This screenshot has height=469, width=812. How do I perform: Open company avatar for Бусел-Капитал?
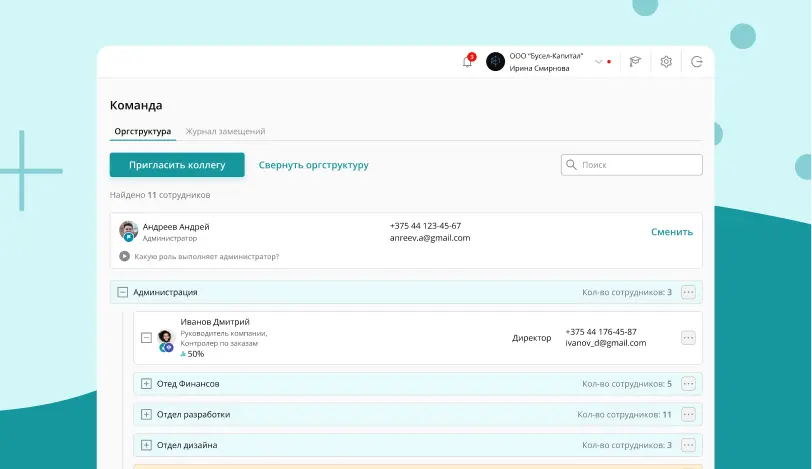[x=496, y=62]
